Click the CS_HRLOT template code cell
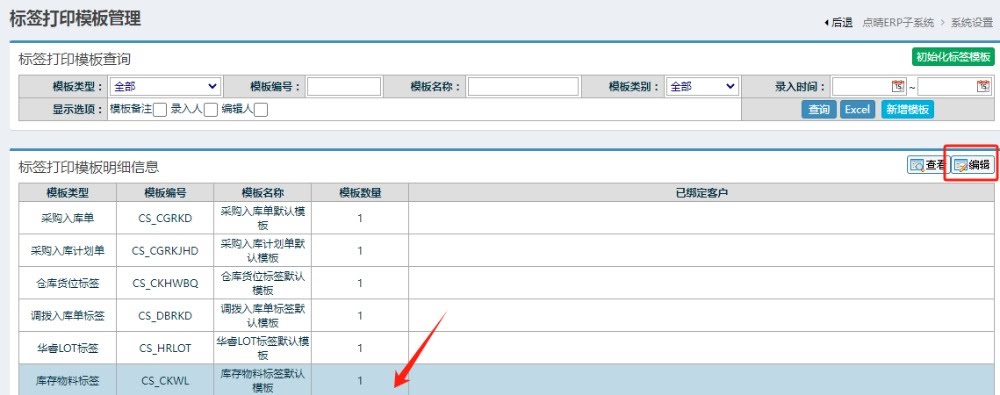 [x=165, y=348]
